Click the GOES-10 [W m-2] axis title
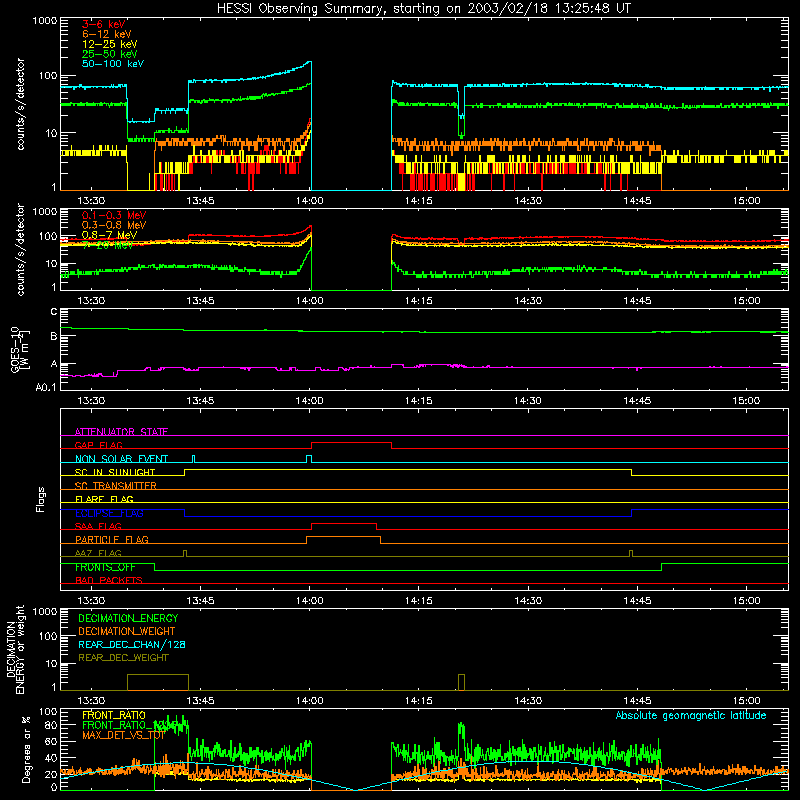800x800 pixels. click(20, 350)
